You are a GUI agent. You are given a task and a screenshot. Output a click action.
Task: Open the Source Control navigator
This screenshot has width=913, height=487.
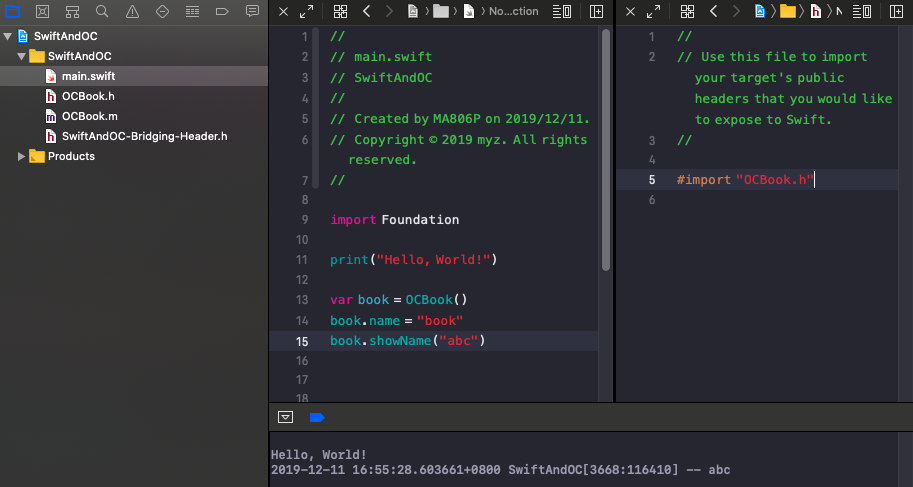[42, 12]
